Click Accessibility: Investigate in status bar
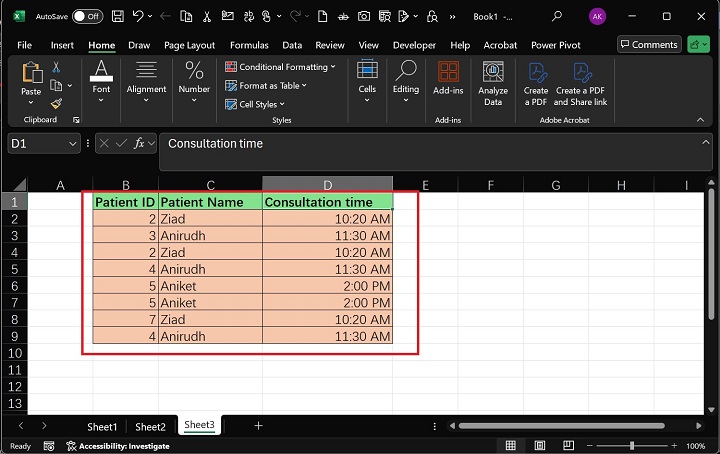The height and width of the screenshot is (454, 720). coord(117,446)
